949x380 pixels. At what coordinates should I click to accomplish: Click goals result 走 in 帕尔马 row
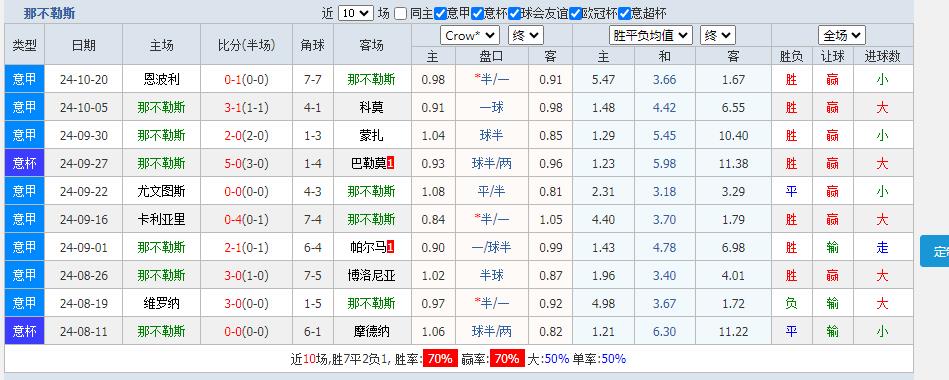(882, 247)
